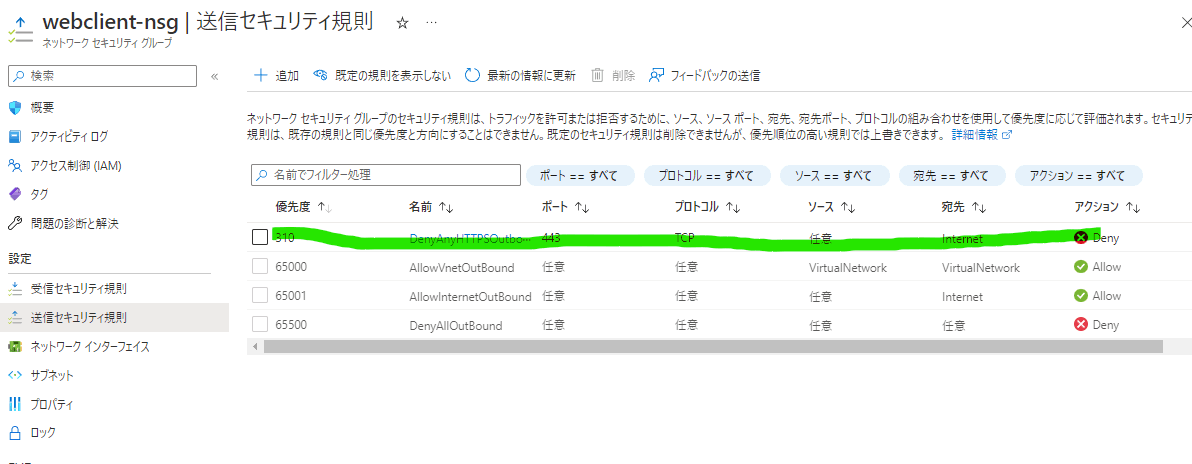Click the AllowVnetOutBound rule name
Image resolution: width=1192 pixels, height=464 pixels.
coord(461,268)
